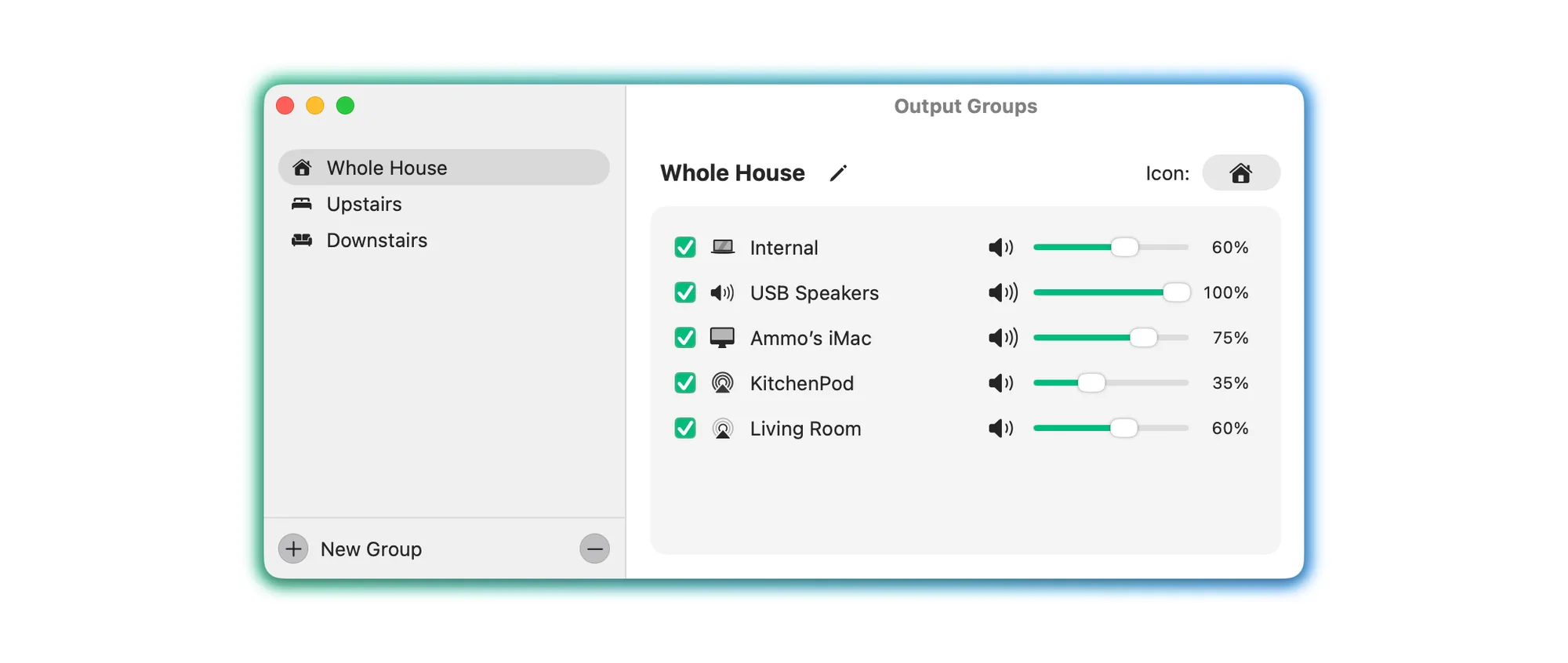Image resolution: width=1568 pixels, height=663 pixels.
Task: Open the house Icon picker button
Action: point(1241,172)
